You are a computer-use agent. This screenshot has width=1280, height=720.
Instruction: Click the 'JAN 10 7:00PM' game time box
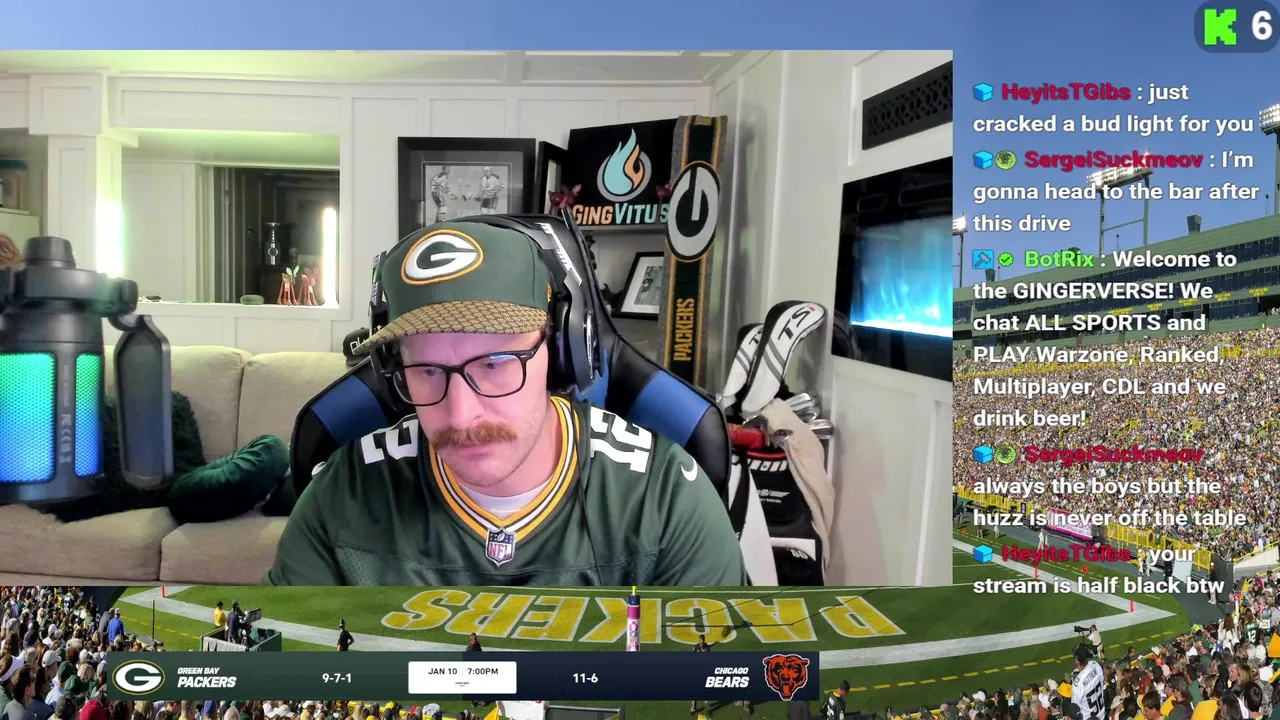coord(462,677)
